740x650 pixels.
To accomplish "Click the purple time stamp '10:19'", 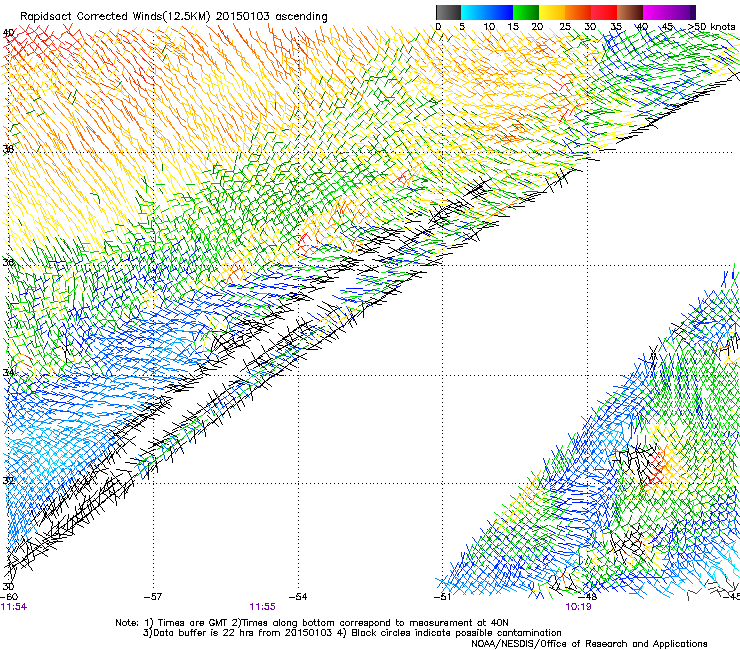I will [579, 607].
